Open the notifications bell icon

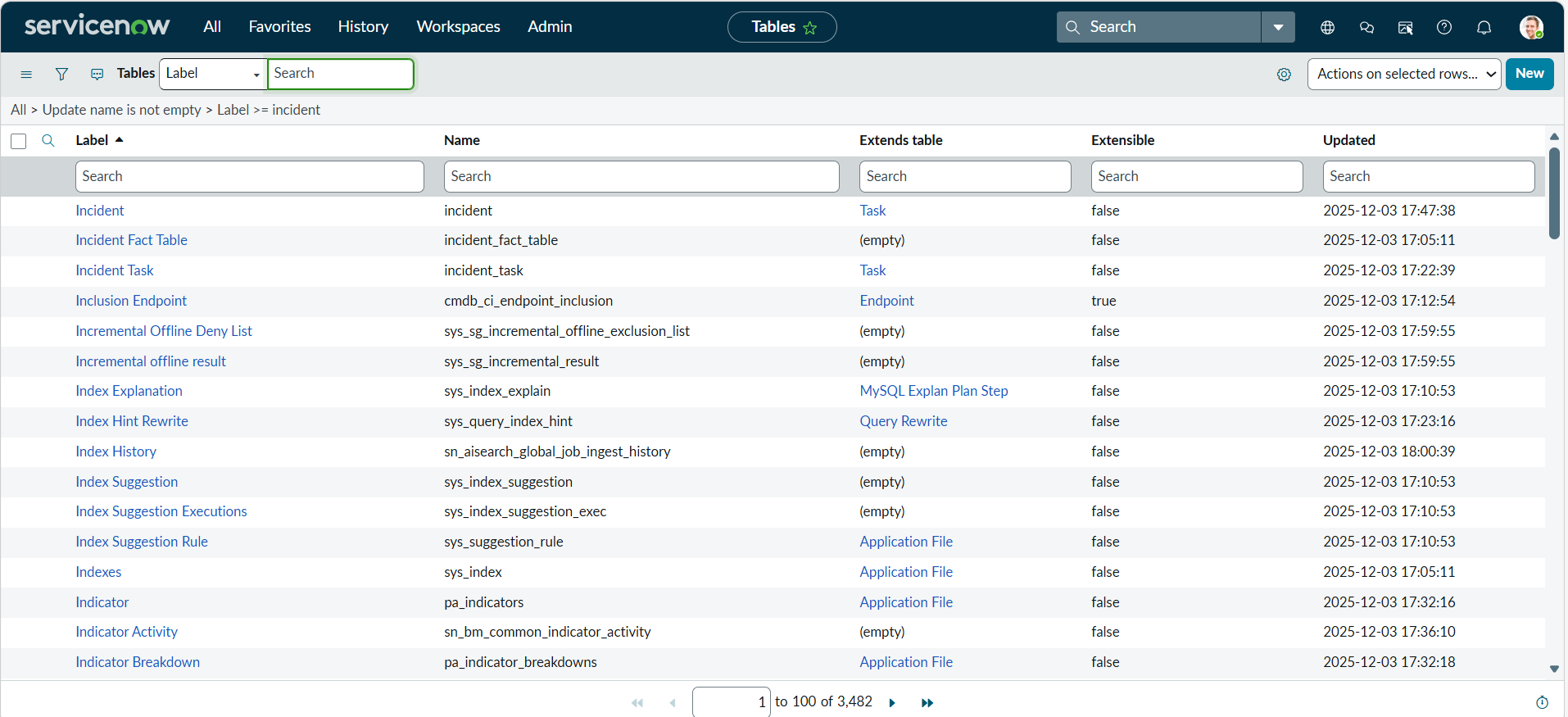pos(1484,27)
